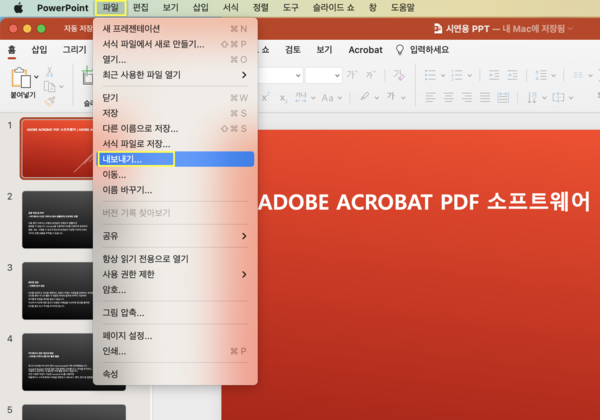Apply superscript formatting
Viewport: 600px width, 420px height.
click(x=265, y=98)
